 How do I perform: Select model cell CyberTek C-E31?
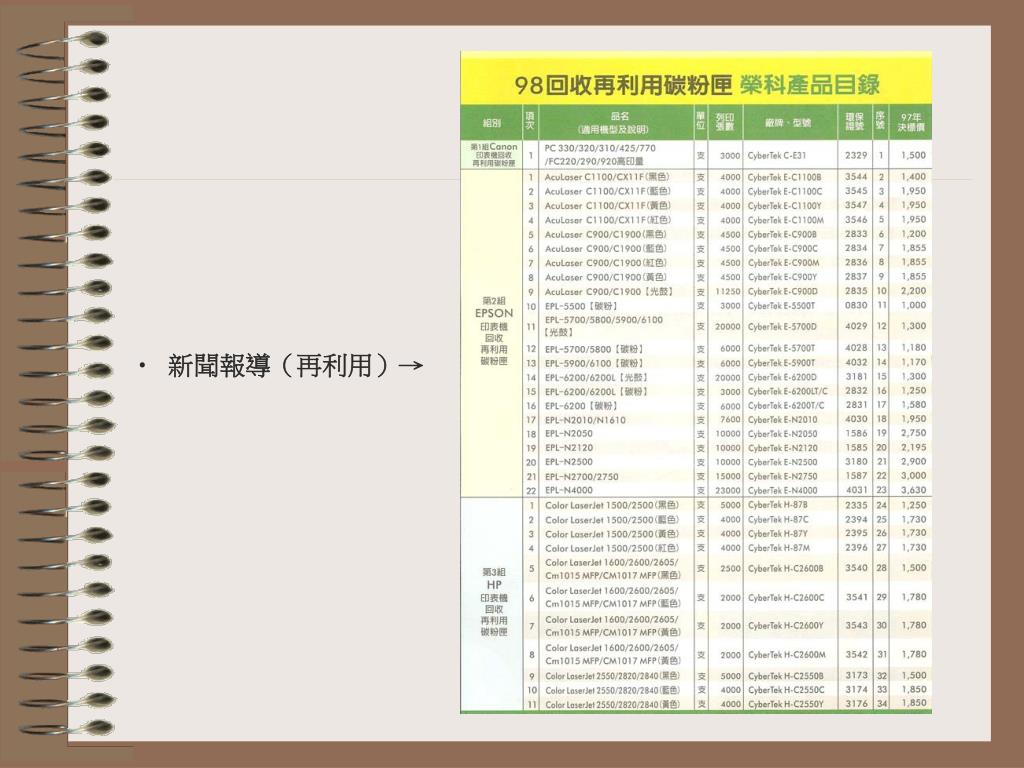click(x=776, y=155)
